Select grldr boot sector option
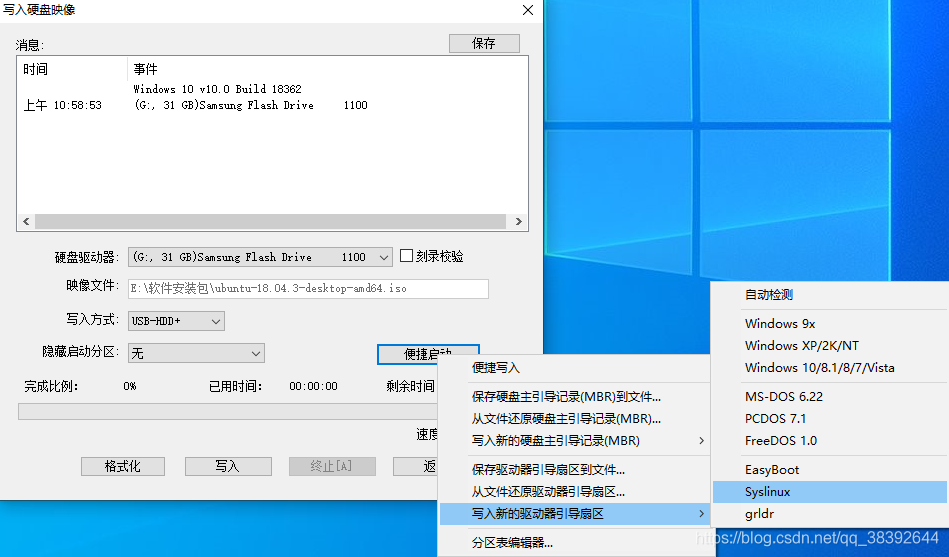 830,513
